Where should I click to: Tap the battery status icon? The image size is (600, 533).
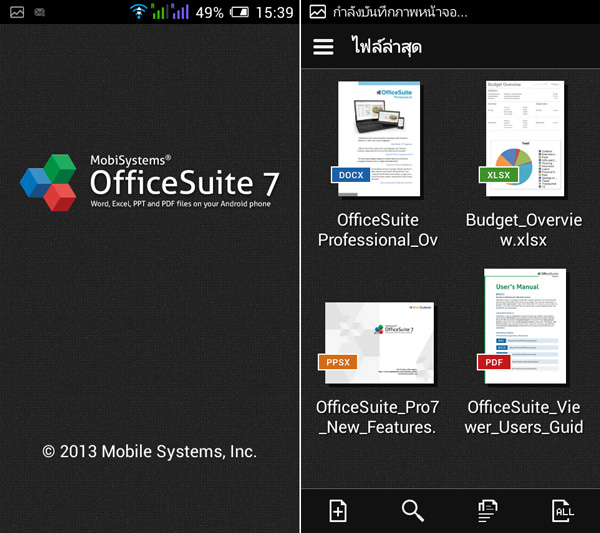click(240, 12)
